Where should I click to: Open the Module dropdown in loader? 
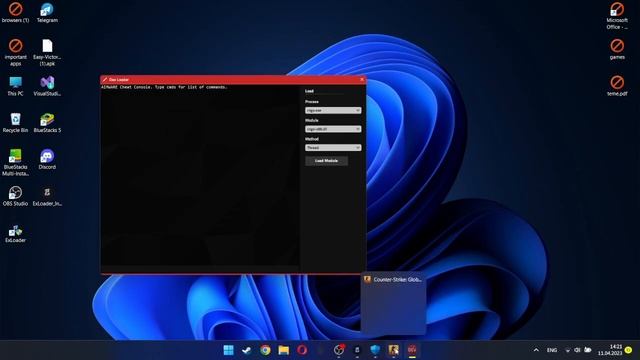click(333, 129)
